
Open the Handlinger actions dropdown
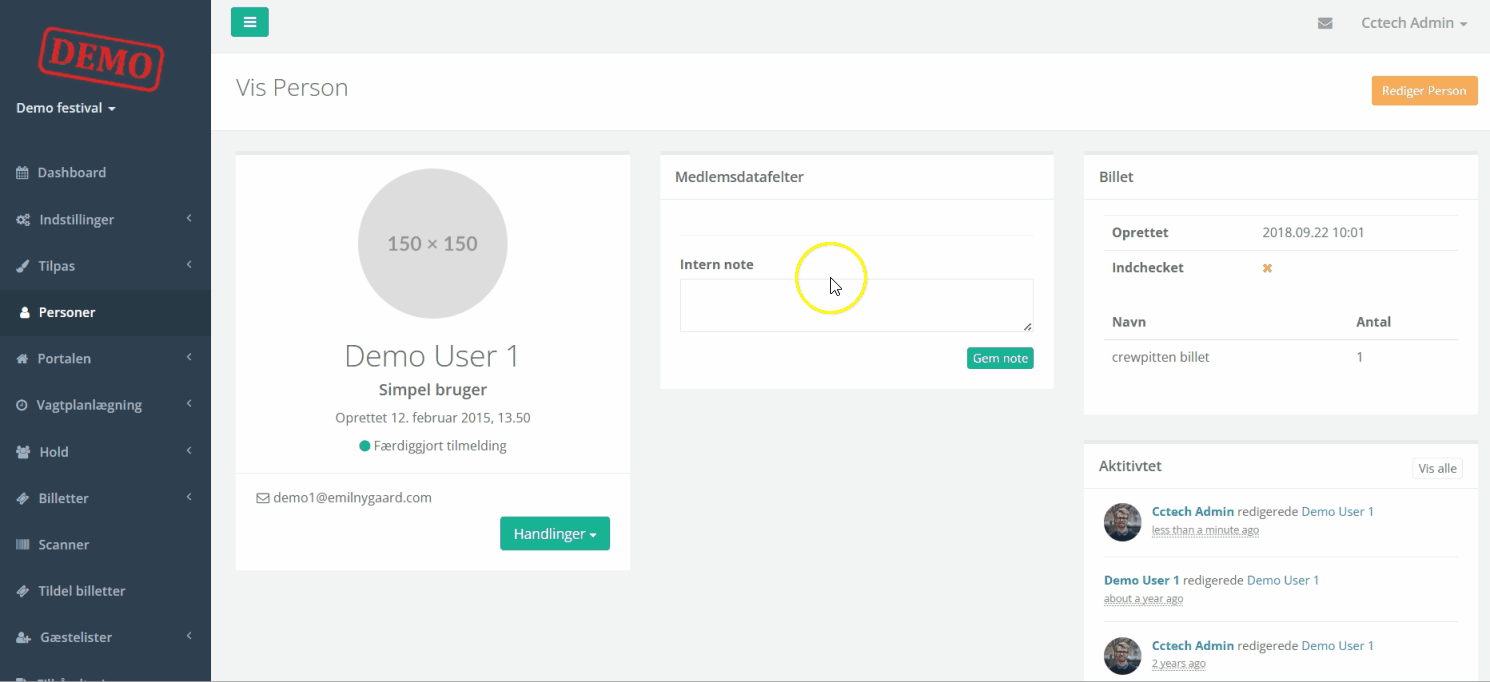point(555,534)
